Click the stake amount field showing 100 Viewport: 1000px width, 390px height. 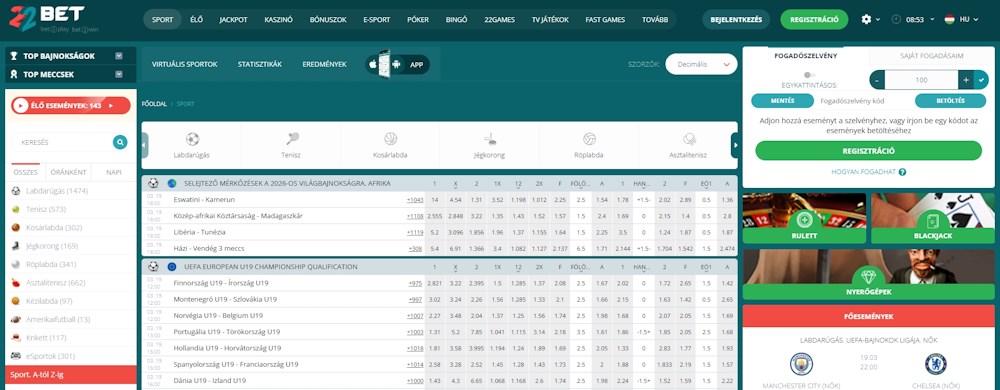point(922,80)
